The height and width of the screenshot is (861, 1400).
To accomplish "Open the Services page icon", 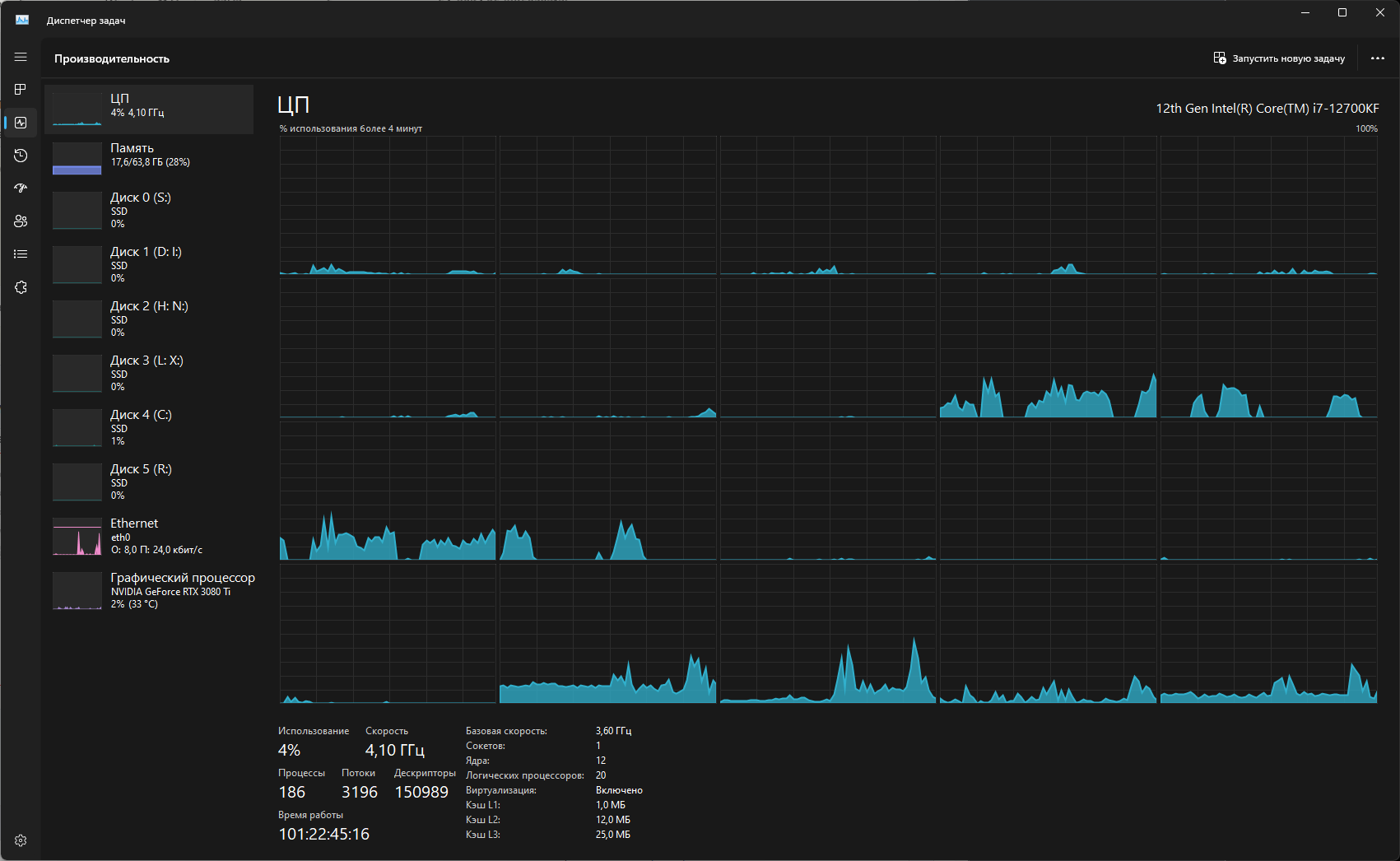I will tap(21, 287).
